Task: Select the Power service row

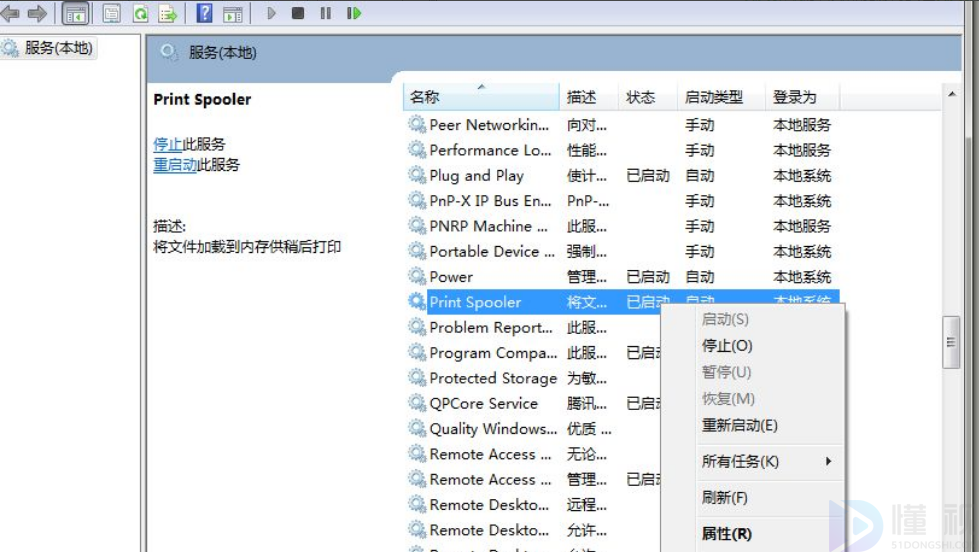Action: pos(621,277)
